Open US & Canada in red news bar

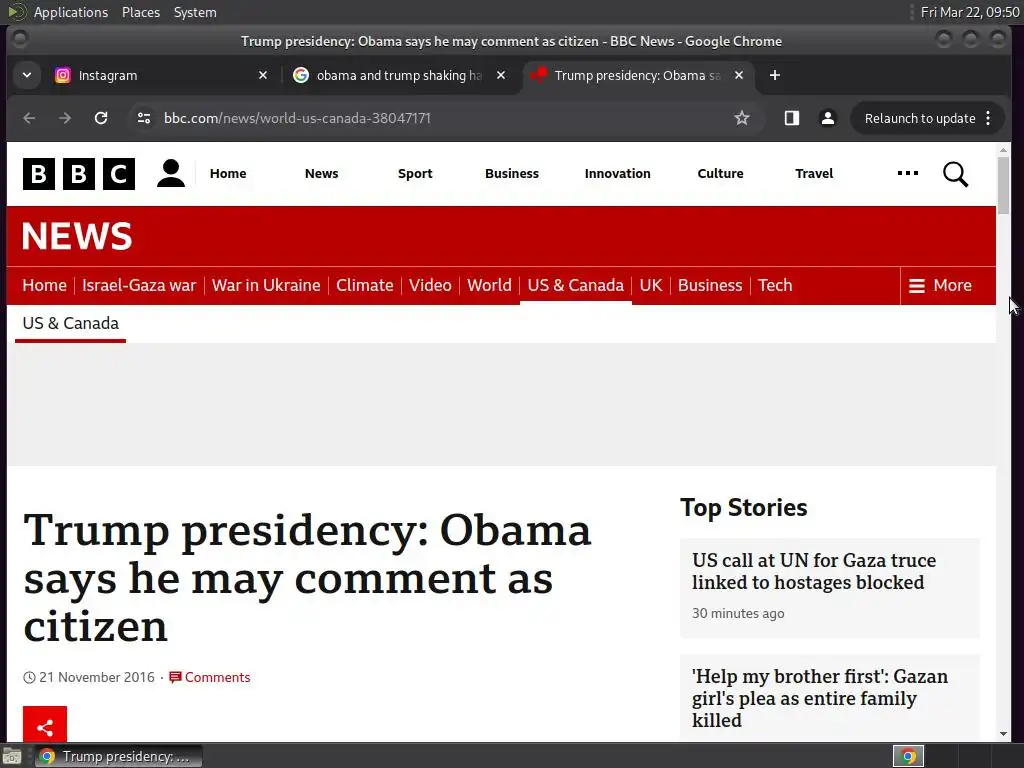(575, 285)
